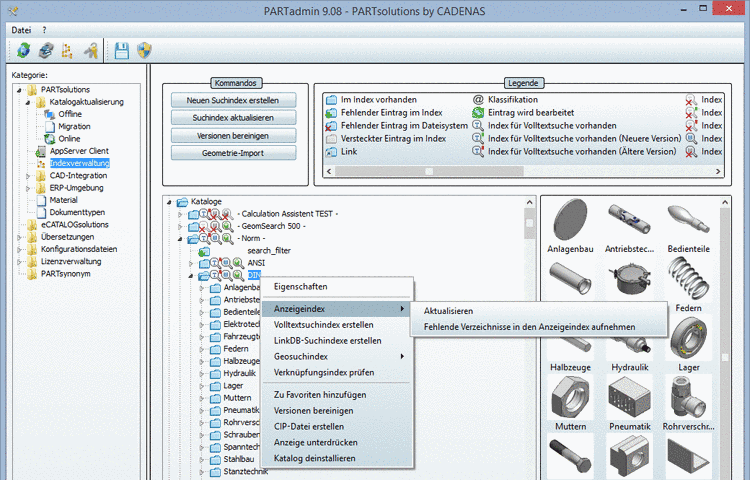Click the Windows shield toolbar icon
Image resolution: width=750 pixels, height=480 pixels.
[144, 50]
